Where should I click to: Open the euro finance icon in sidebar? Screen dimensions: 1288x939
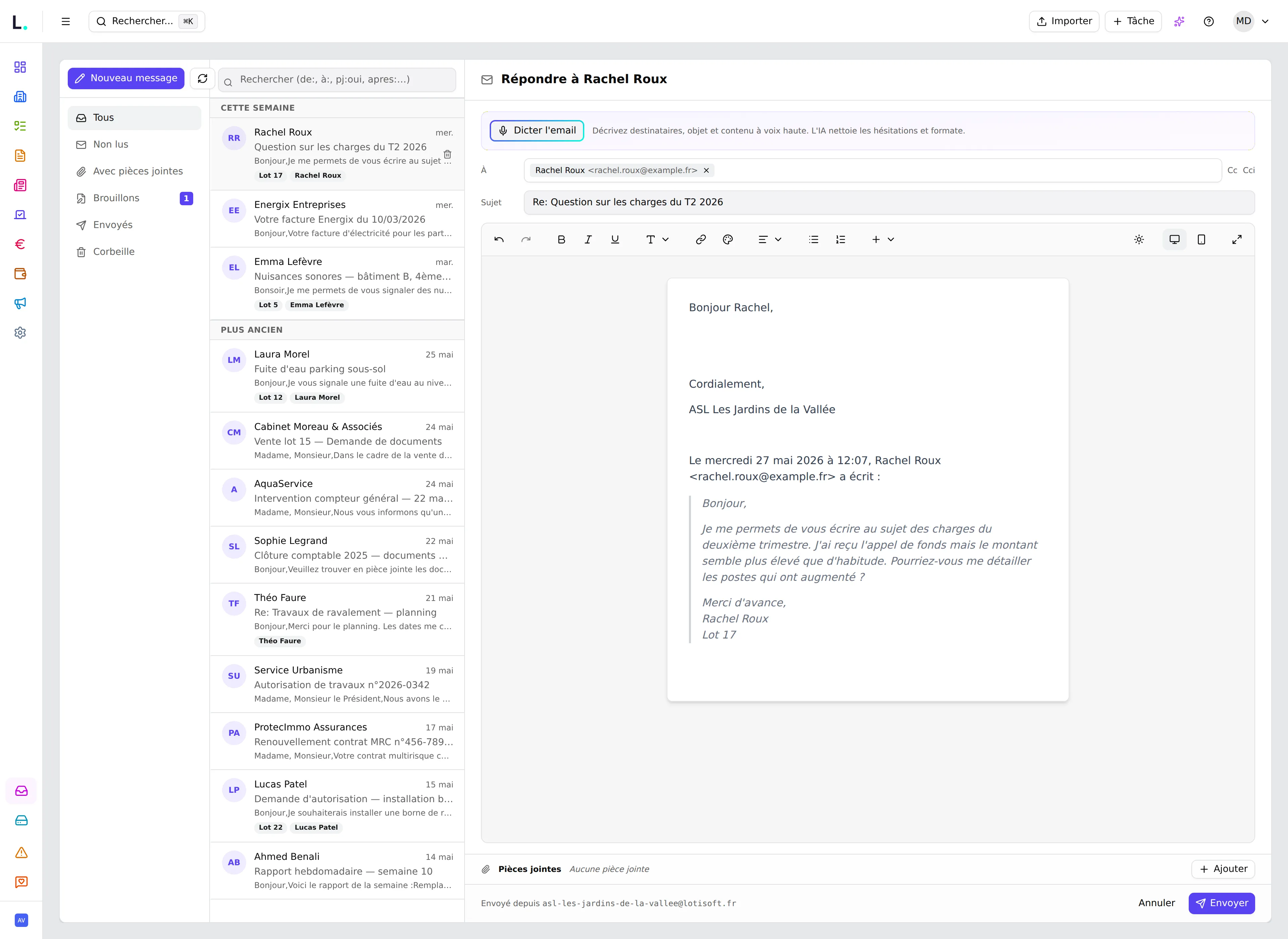(20, 244)
